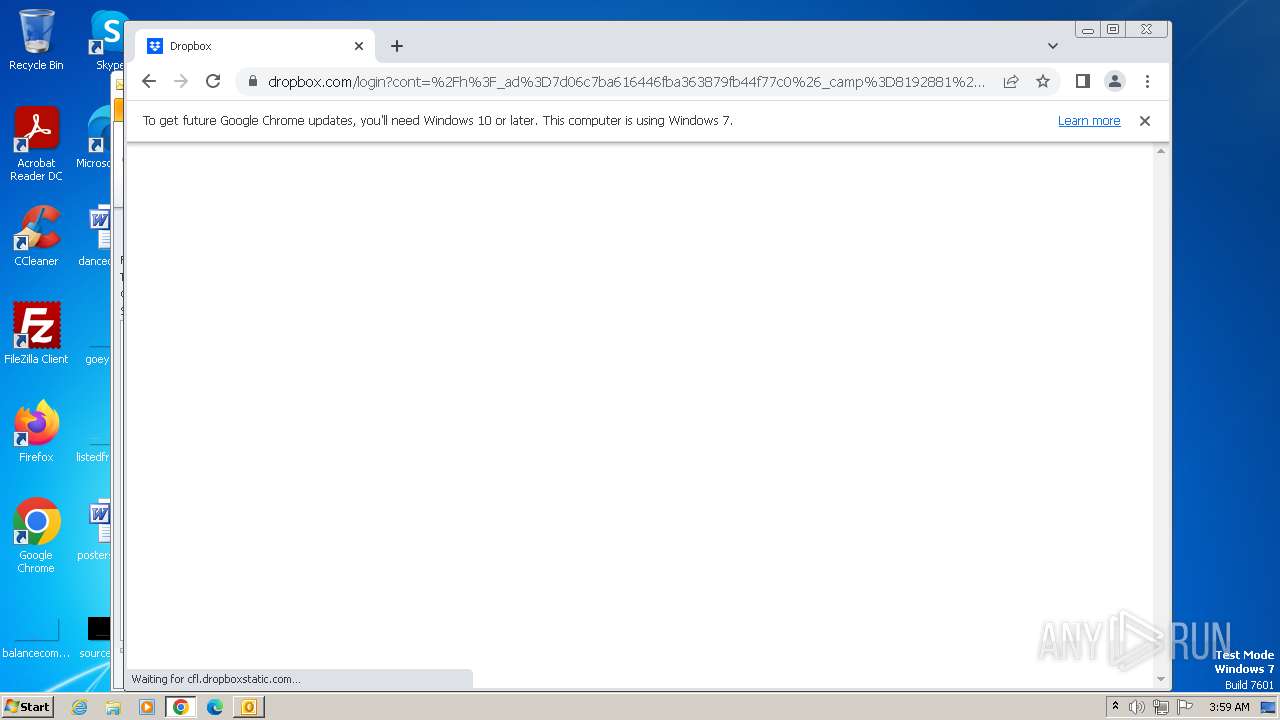Launch CCleaner from the desktop
Image resolution: width=1280 pixels, height=720 pixels.
click(x=36, y=236)
